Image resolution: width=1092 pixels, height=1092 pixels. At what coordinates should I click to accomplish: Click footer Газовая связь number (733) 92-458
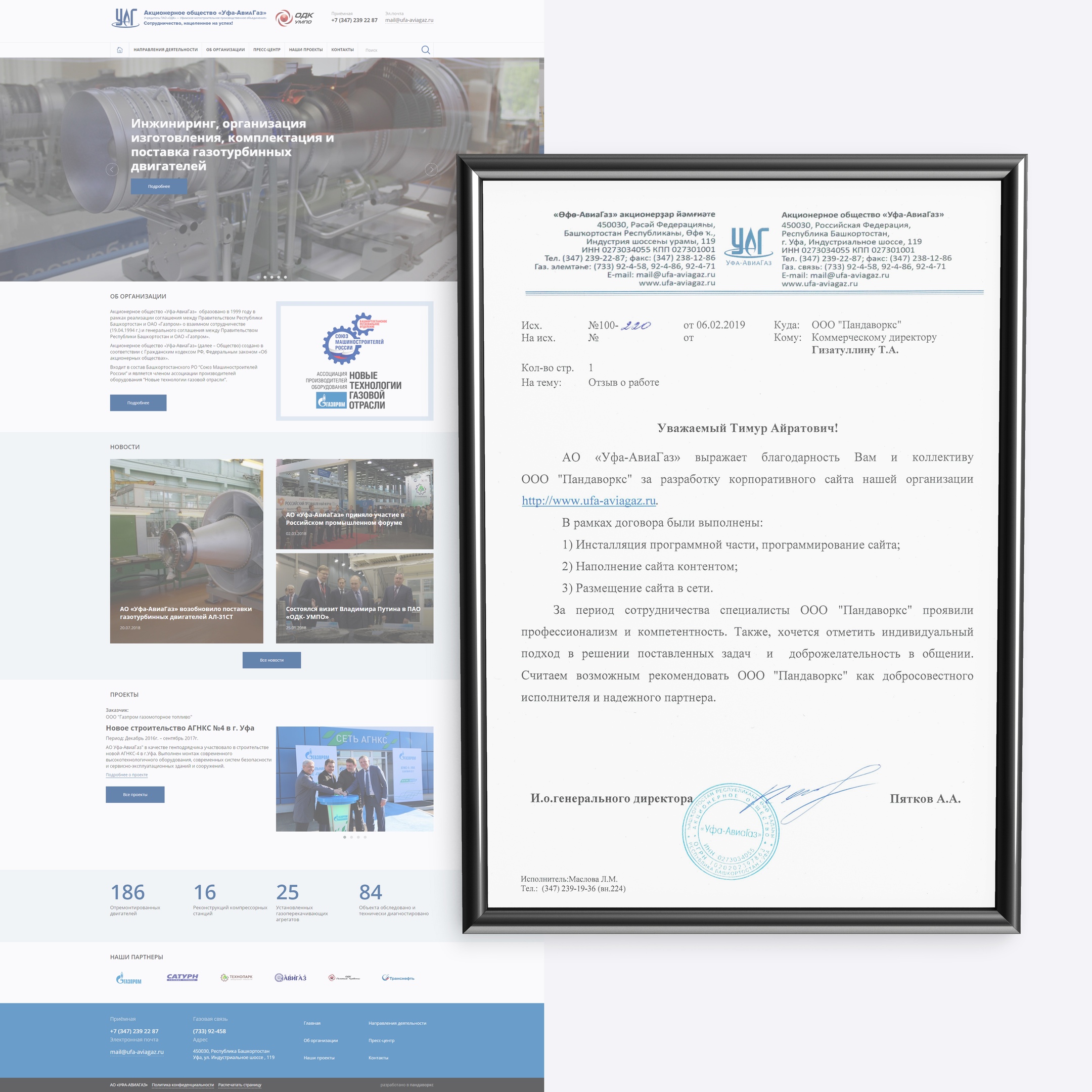pos(209,1031)
